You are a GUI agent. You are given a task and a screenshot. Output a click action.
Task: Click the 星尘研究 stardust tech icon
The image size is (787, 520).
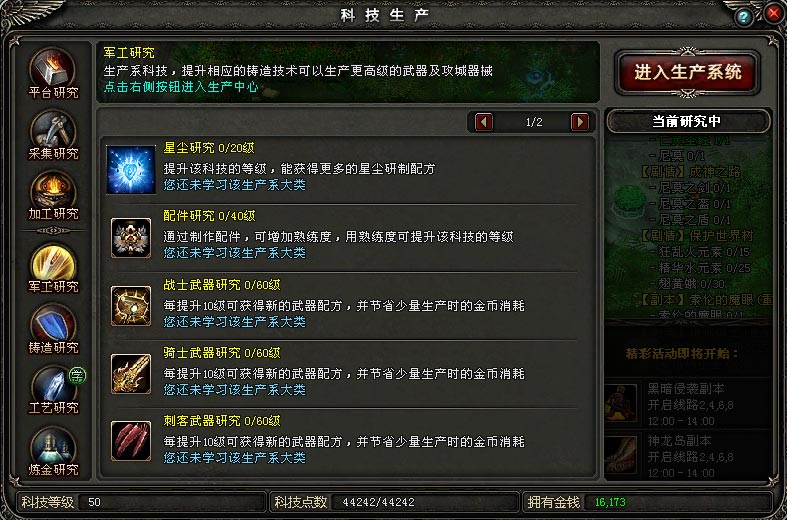[x=130, y=170]
